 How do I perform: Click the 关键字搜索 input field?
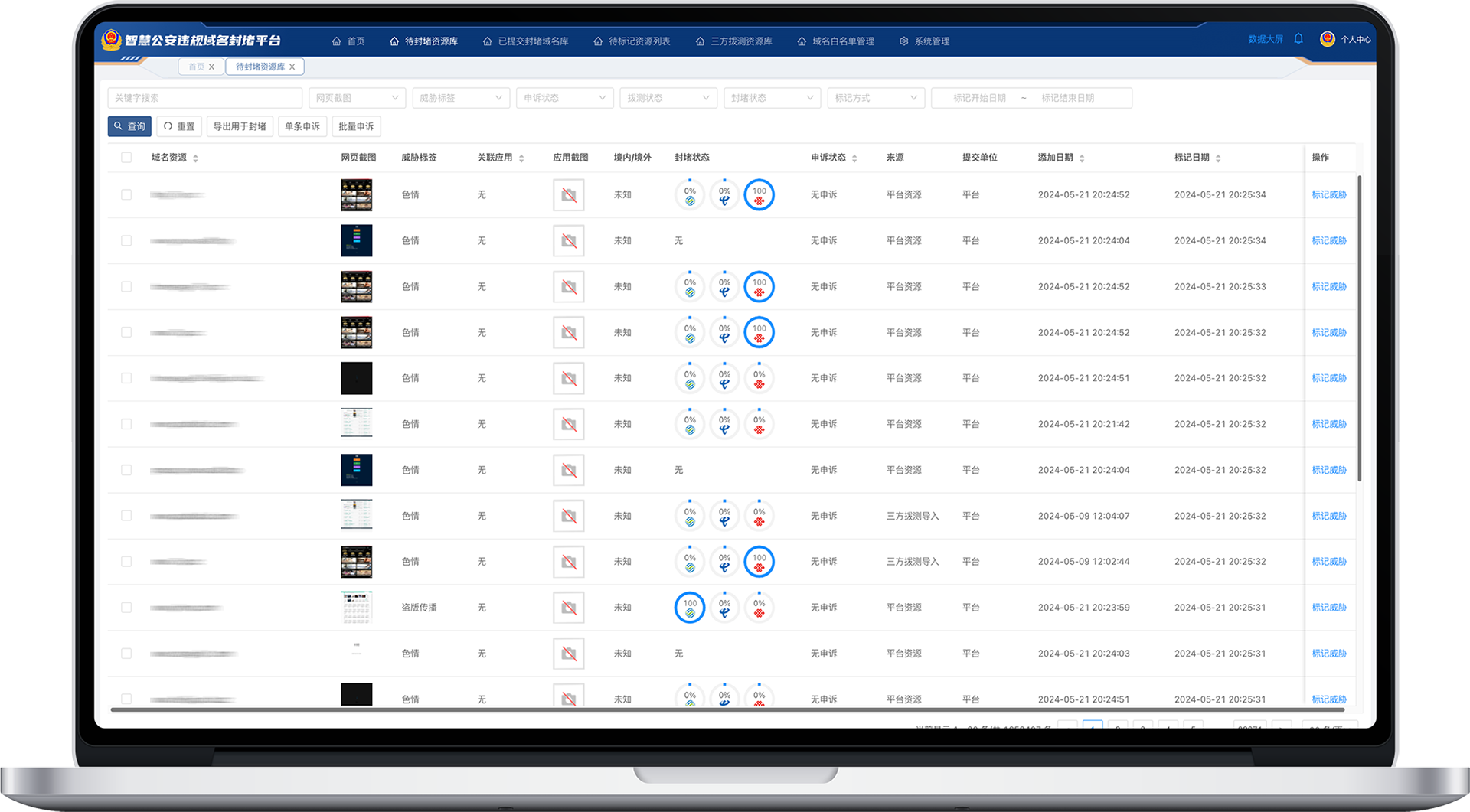204,98
